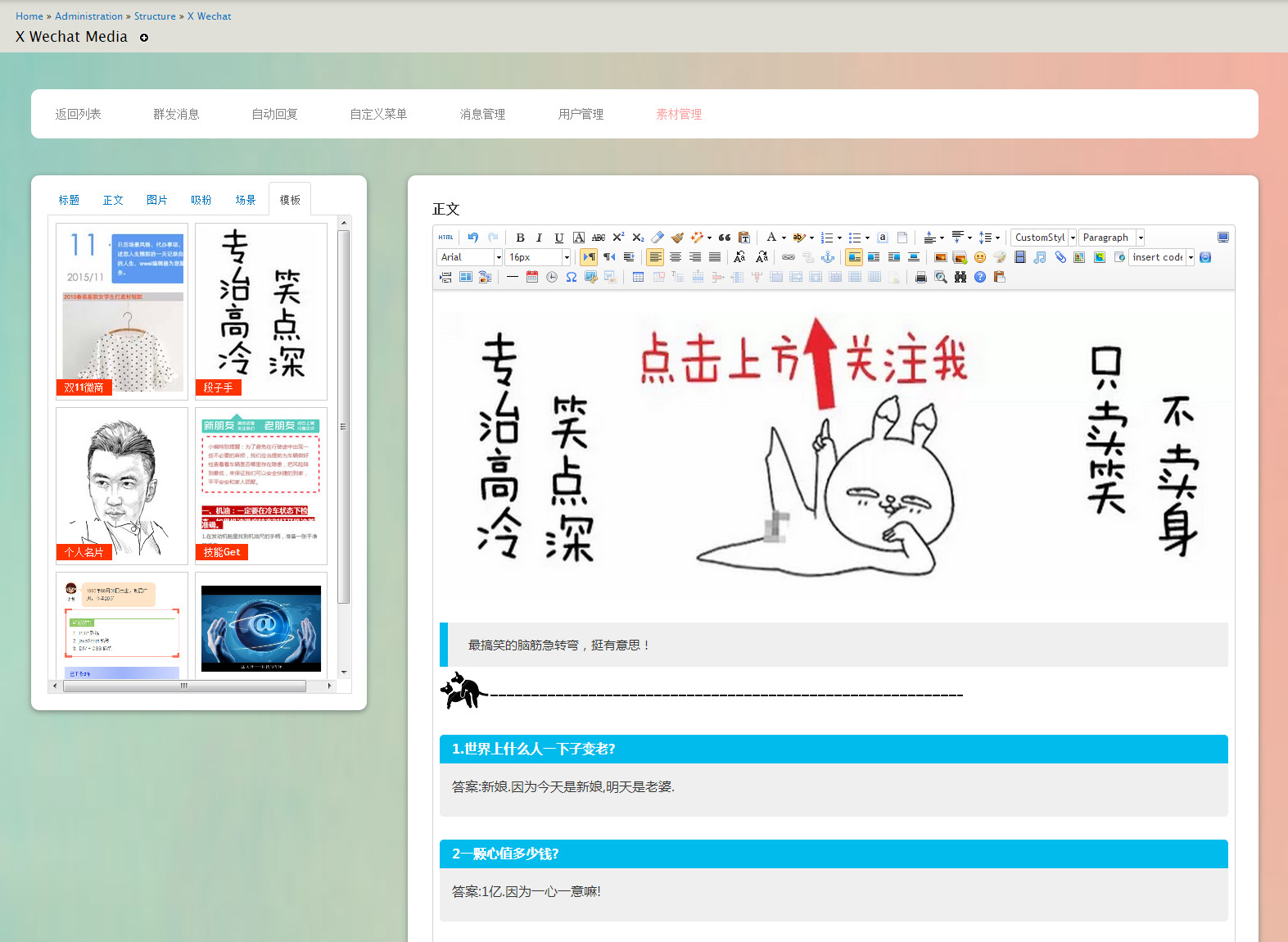The height and width of the screenshot is (942, 1288).
Task: Toggle bold formatting
Action: click(520, 238)
